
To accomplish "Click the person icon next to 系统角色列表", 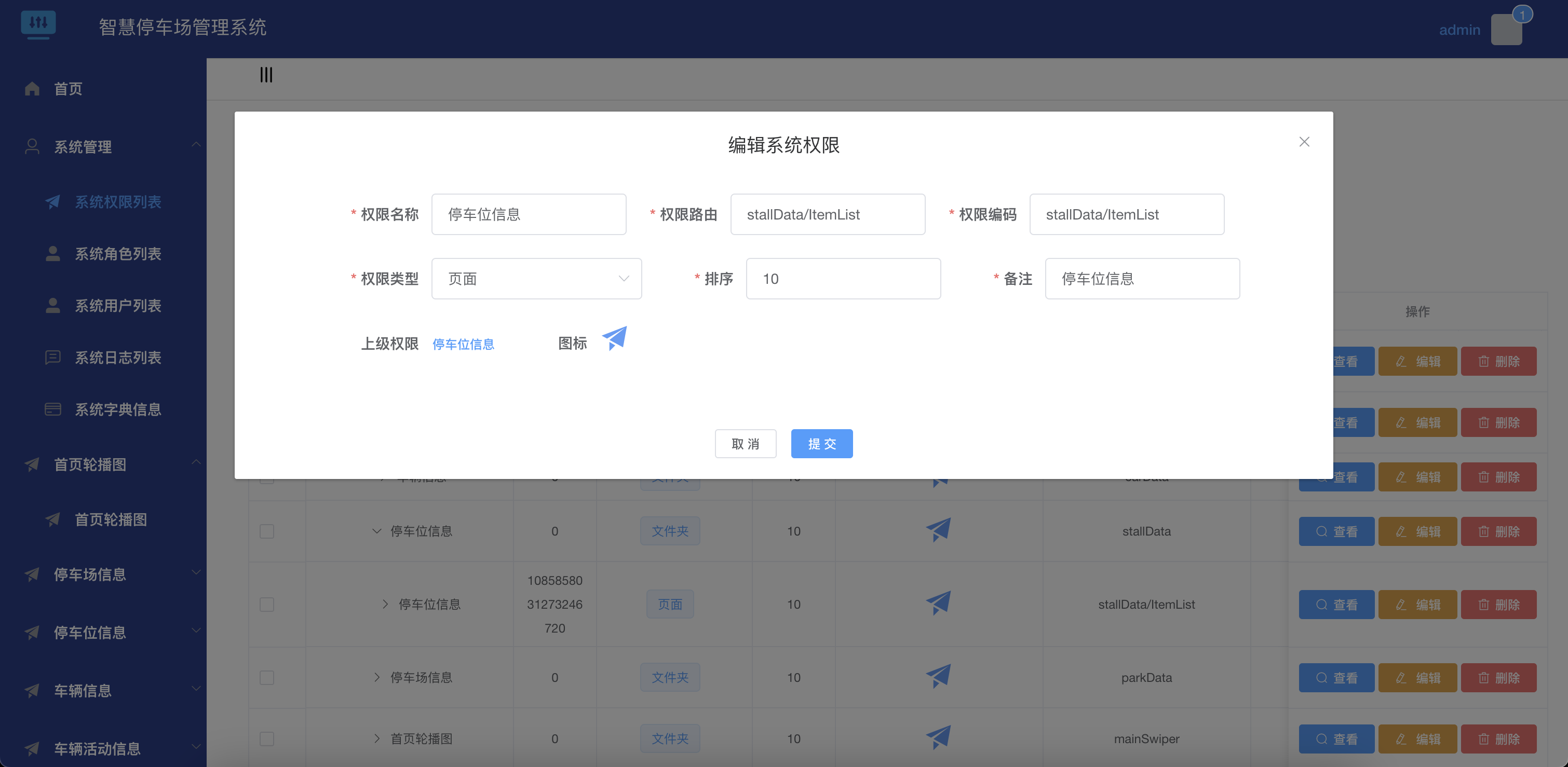I will click(52, 254).
